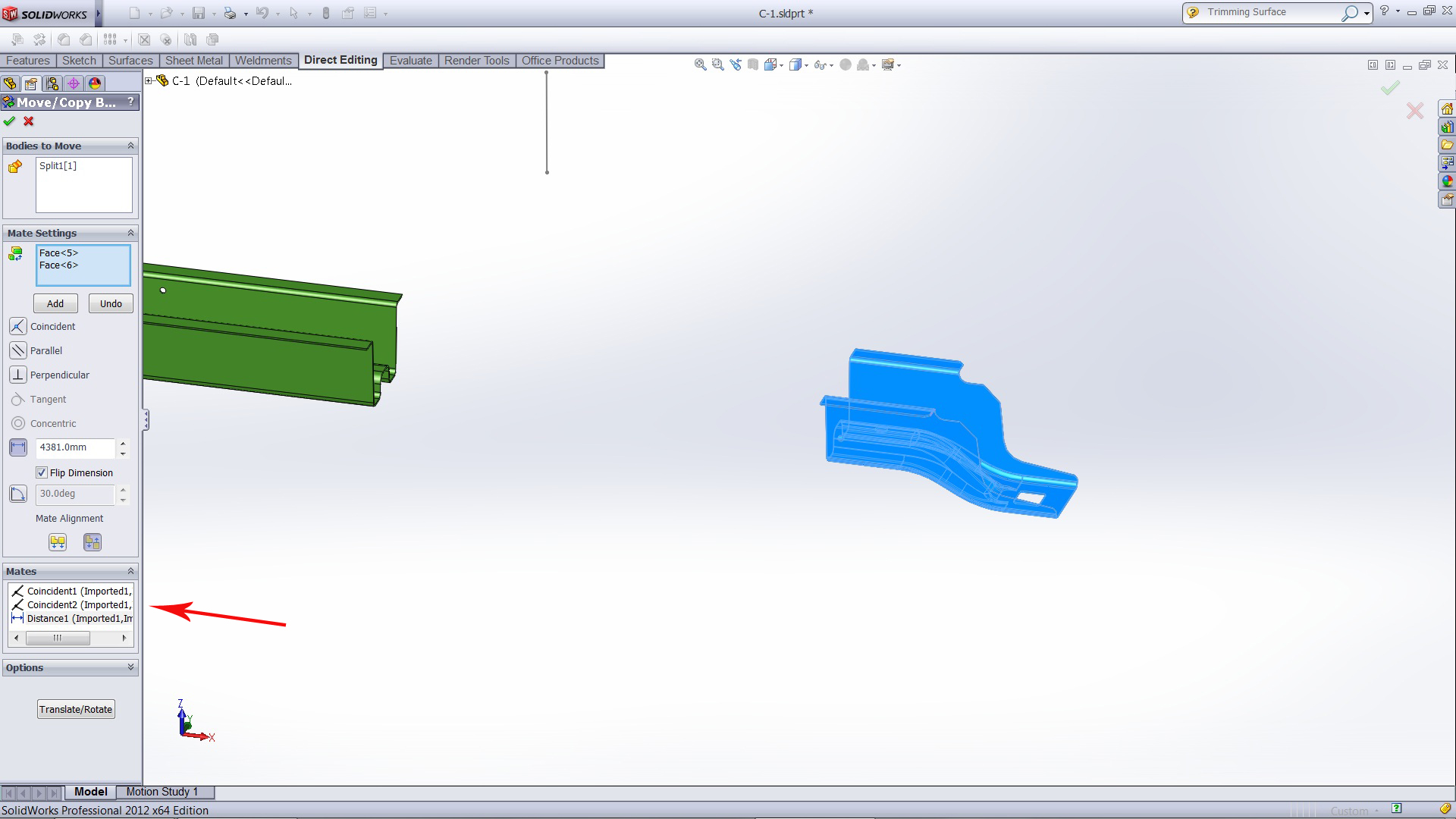Expand the Options section

tap(130, 667)
